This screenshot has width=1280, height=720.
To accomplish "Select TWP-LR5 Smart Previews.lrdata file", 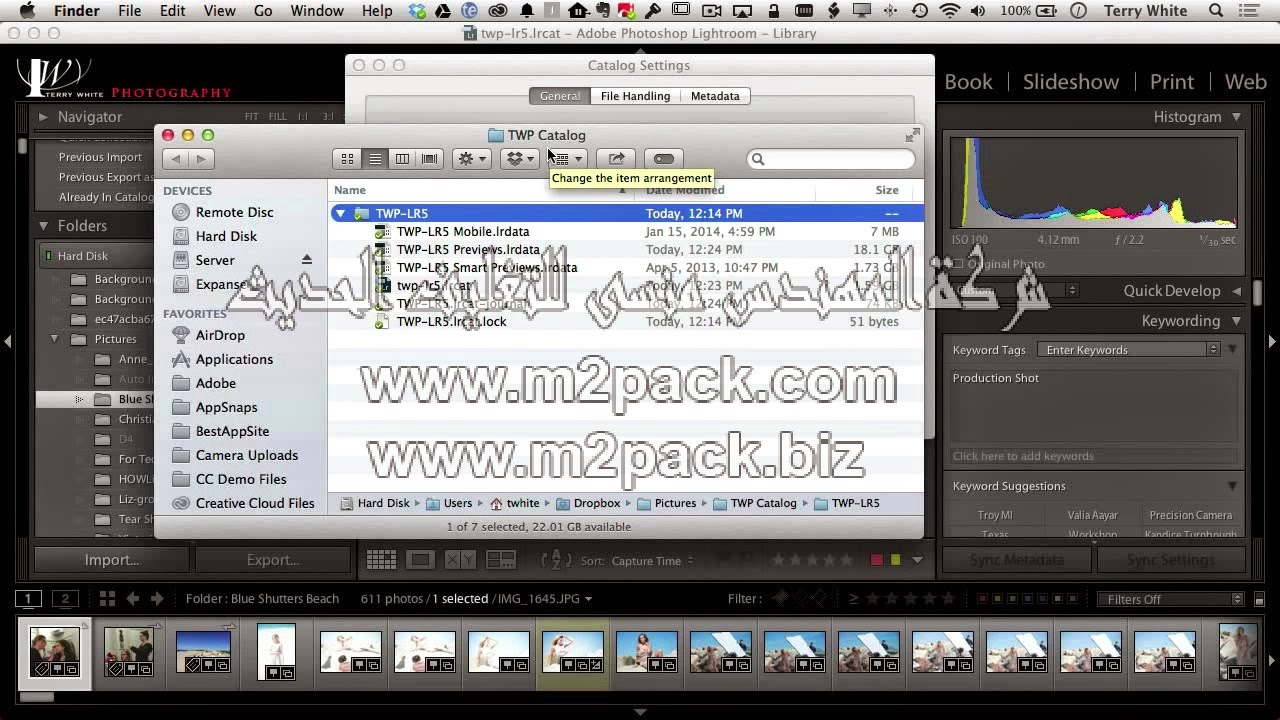I will click(487, 268).
